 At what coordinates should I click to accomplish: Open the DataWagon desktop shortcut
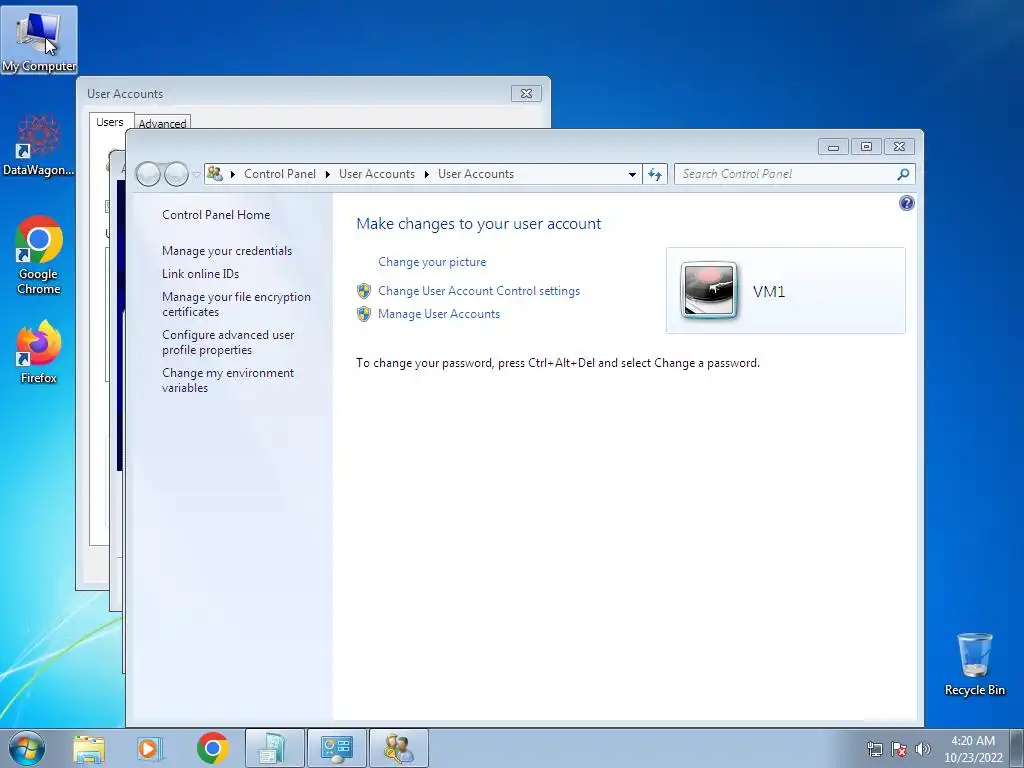click(x=39, y=145)
